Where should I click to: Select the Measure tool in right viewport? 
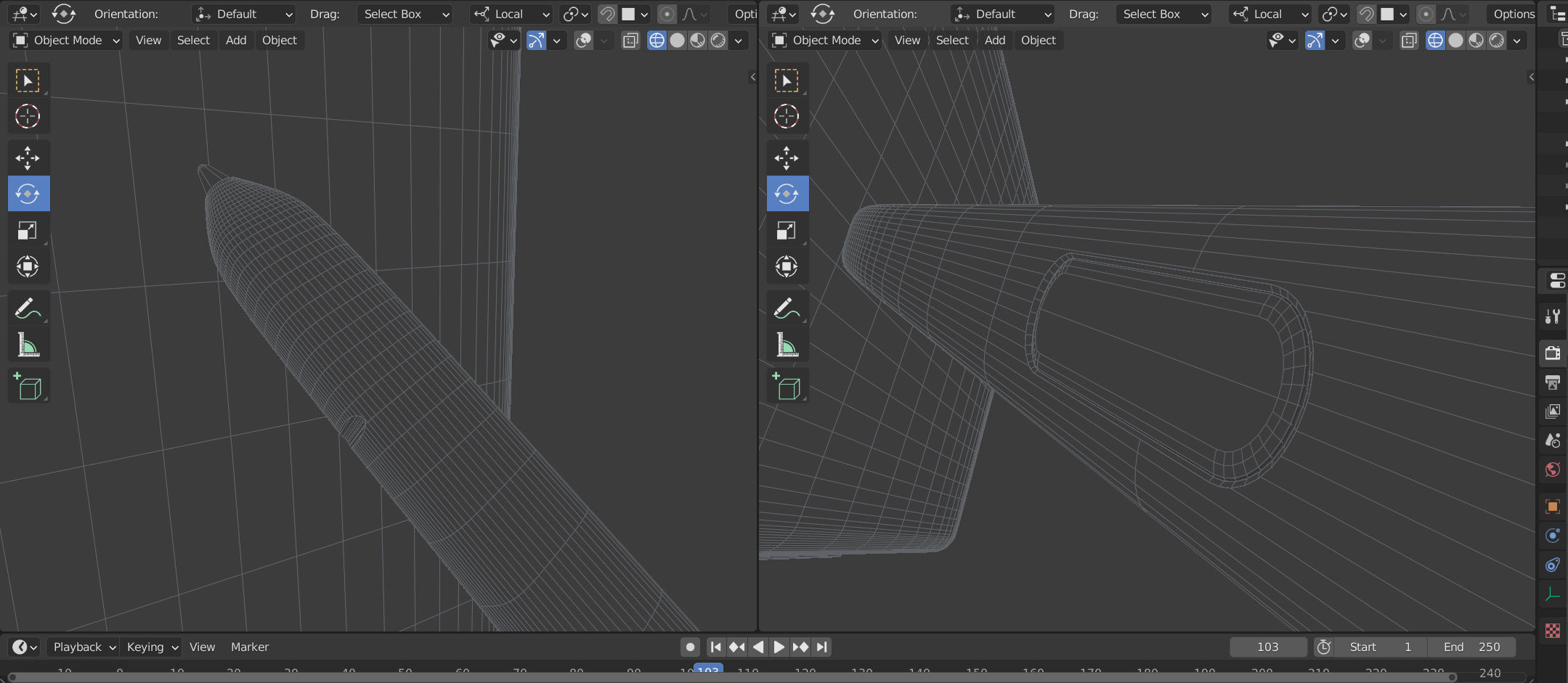coord(787,345)
